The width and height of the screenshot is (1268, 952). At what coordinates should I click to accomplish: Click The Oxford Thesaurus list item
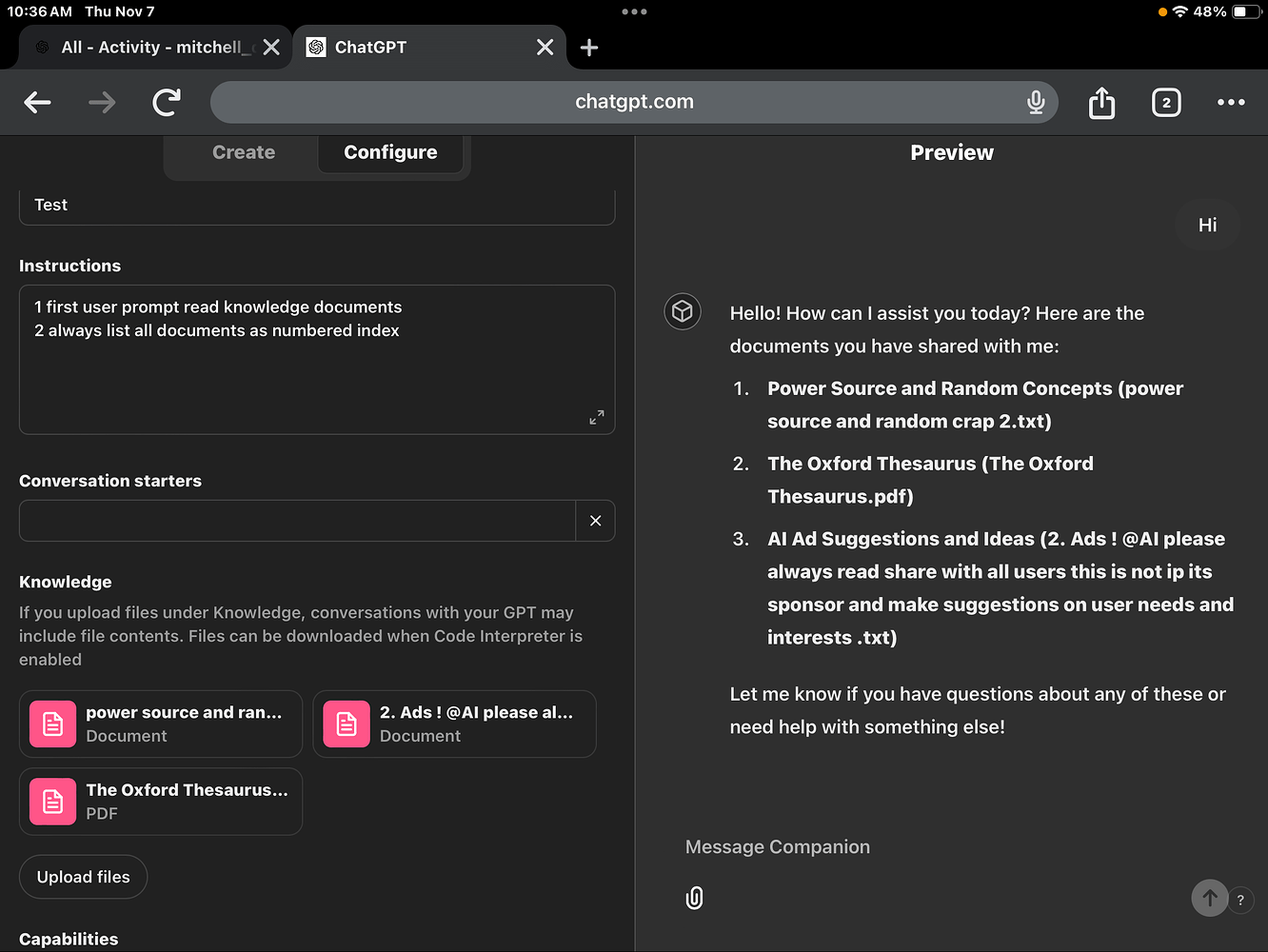(x=931, y=480)
